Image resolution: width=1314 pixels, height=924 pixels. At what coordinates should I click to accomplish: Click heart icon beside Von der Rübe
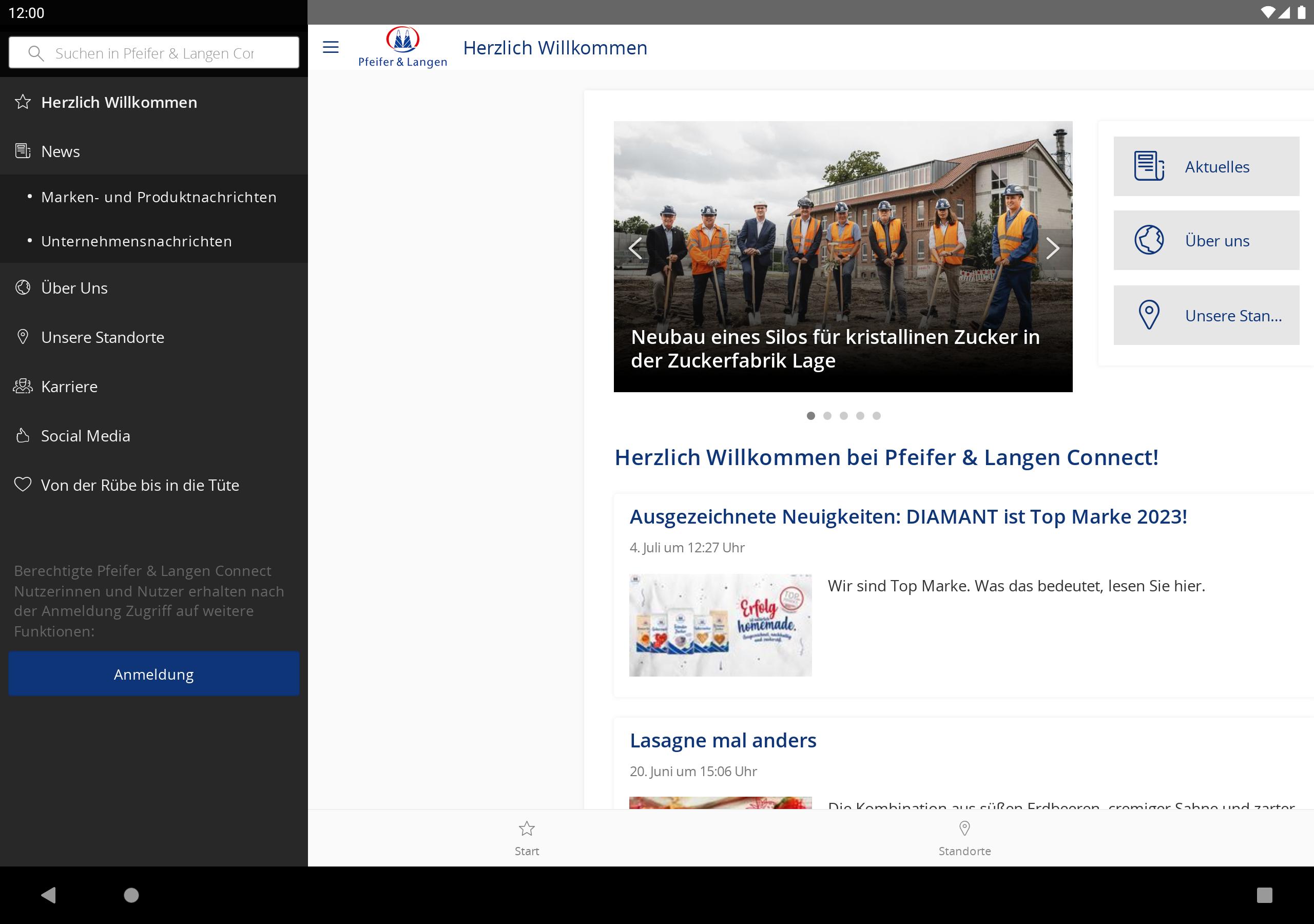pyautogui.click(x=23, y=484)
